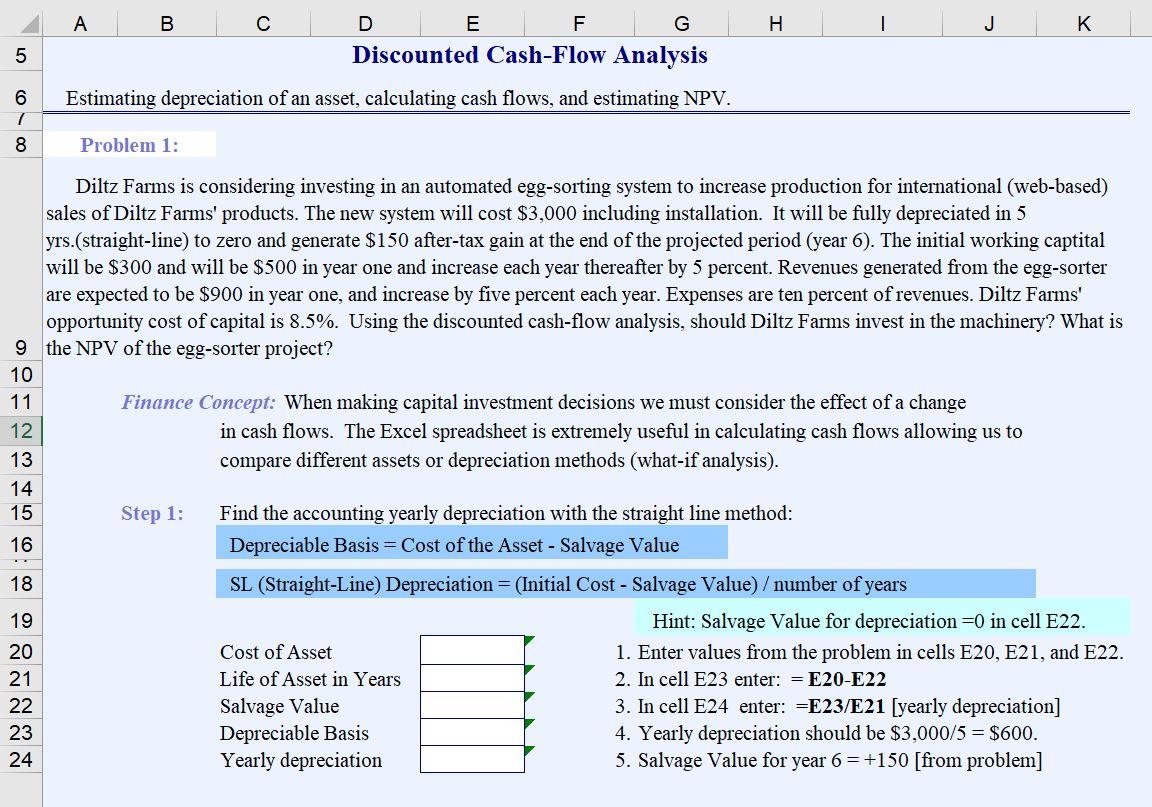Select column I header
The height and width of the screenshot is (807, 1152).
point(882,24)
